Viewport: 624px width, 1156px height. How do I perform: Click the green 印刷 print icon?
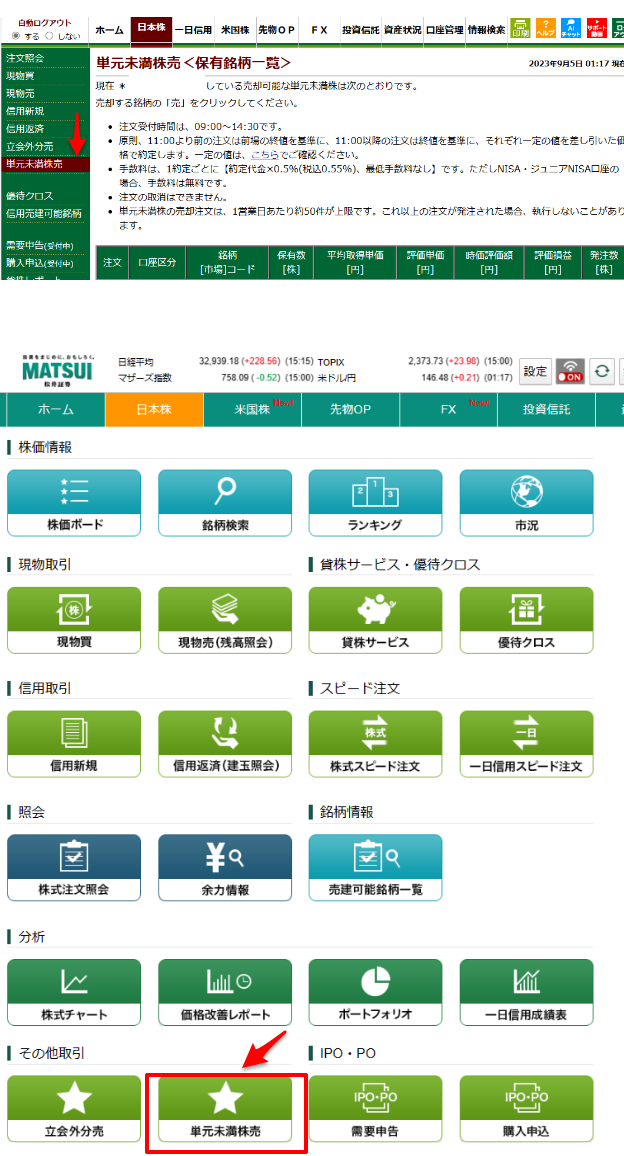tap(520, 28)
